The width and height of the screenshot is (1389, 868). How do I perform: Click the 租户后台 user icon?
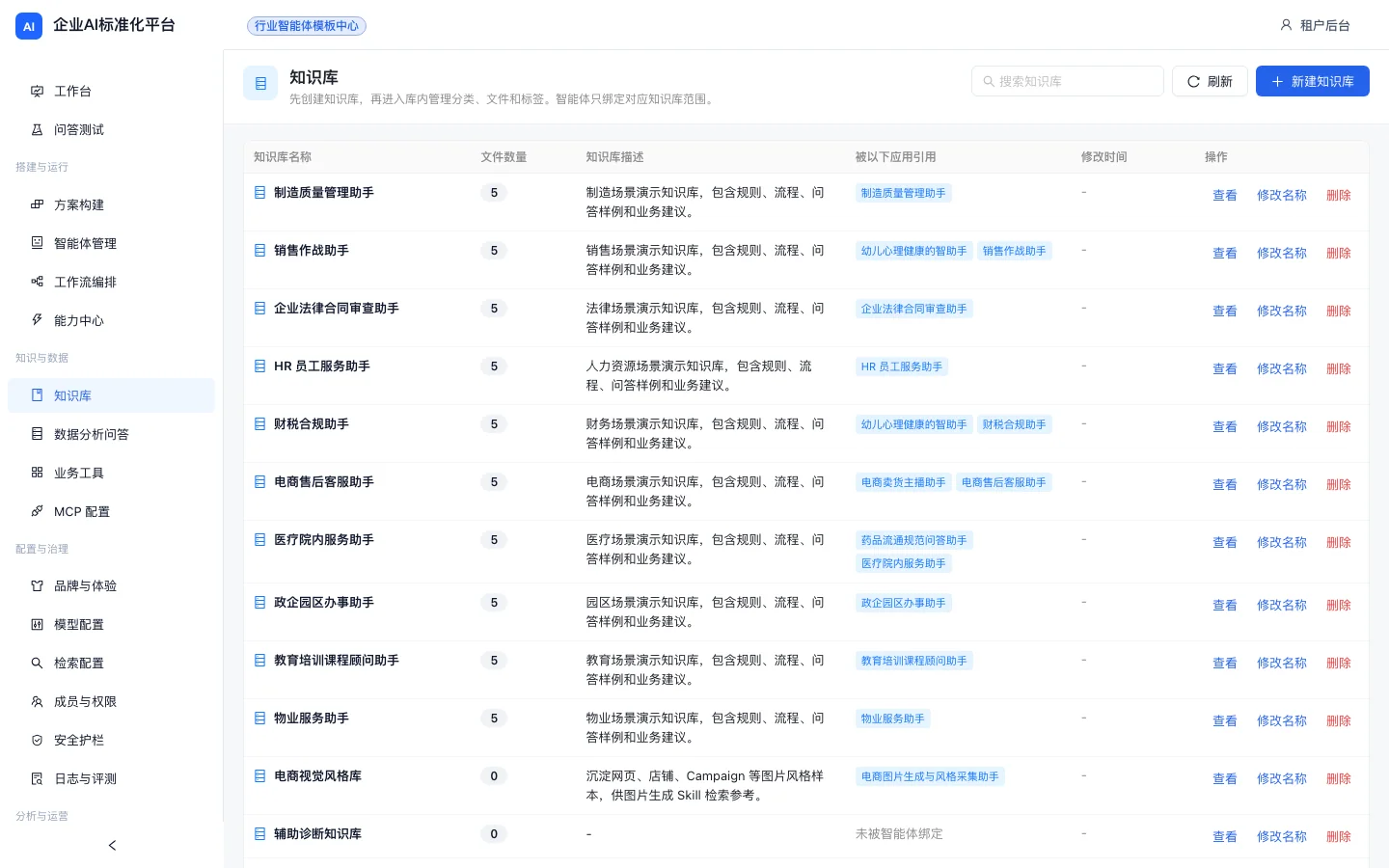[x=1286, y=25]
